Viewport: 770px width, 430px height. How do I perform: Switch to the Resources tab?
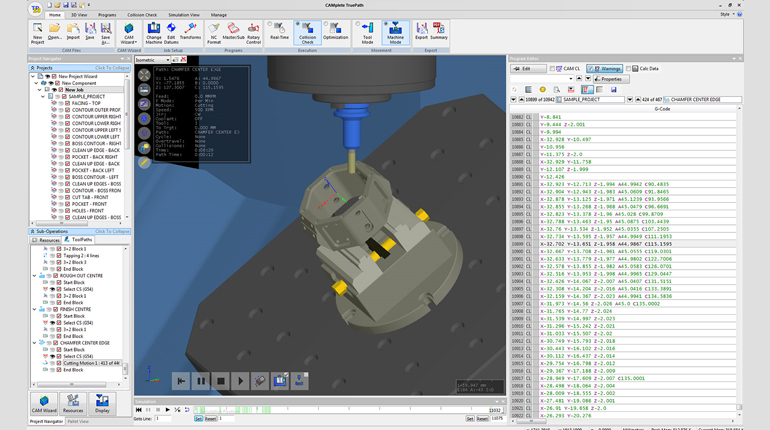point(46,240)
